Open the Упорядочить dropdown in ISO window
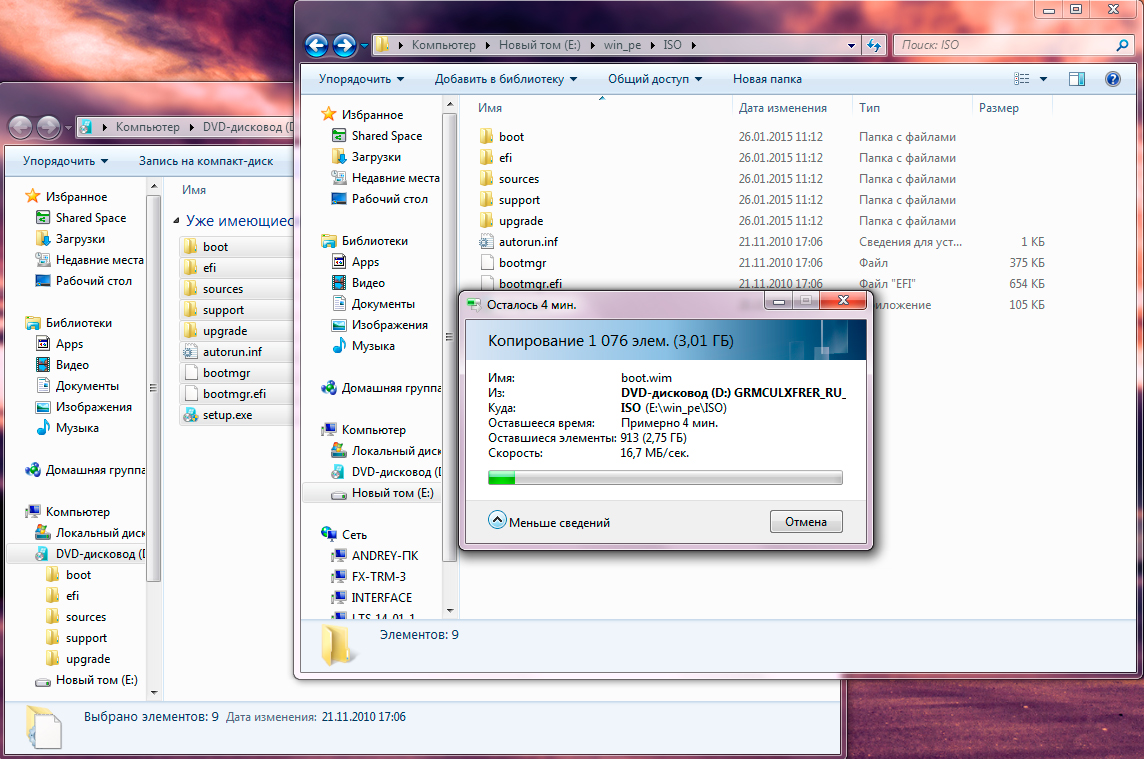 click(x=361, y=79)
